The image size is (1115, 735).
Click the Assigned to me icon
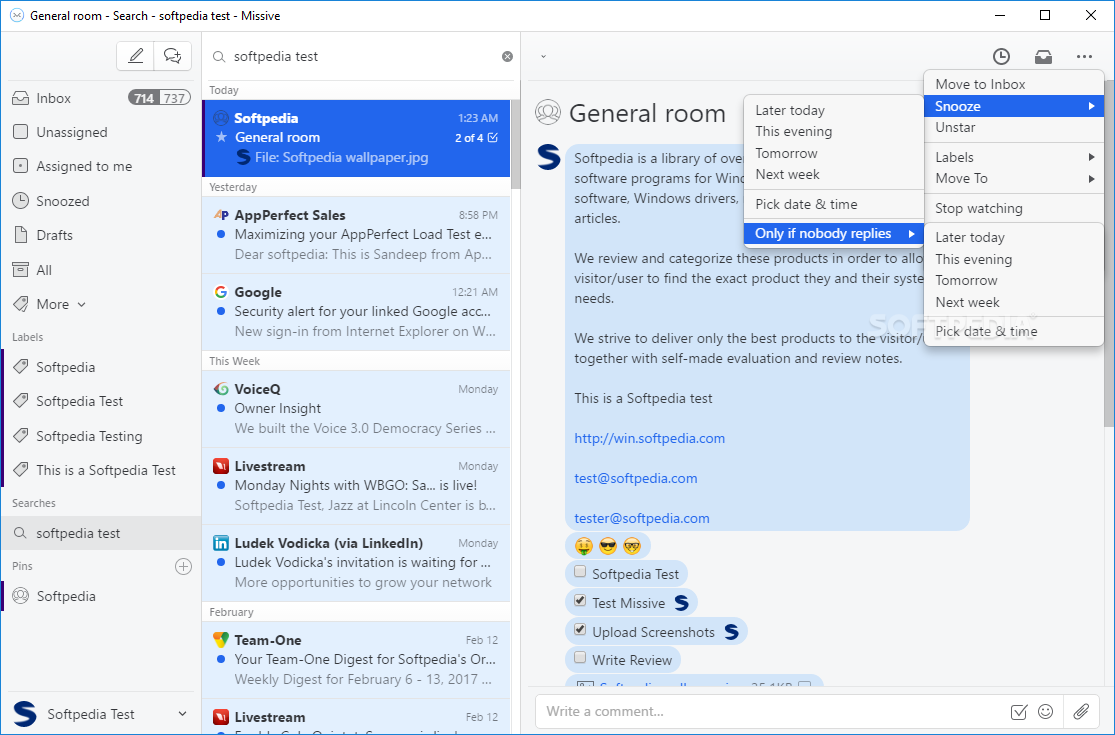[x=21, y=166]
